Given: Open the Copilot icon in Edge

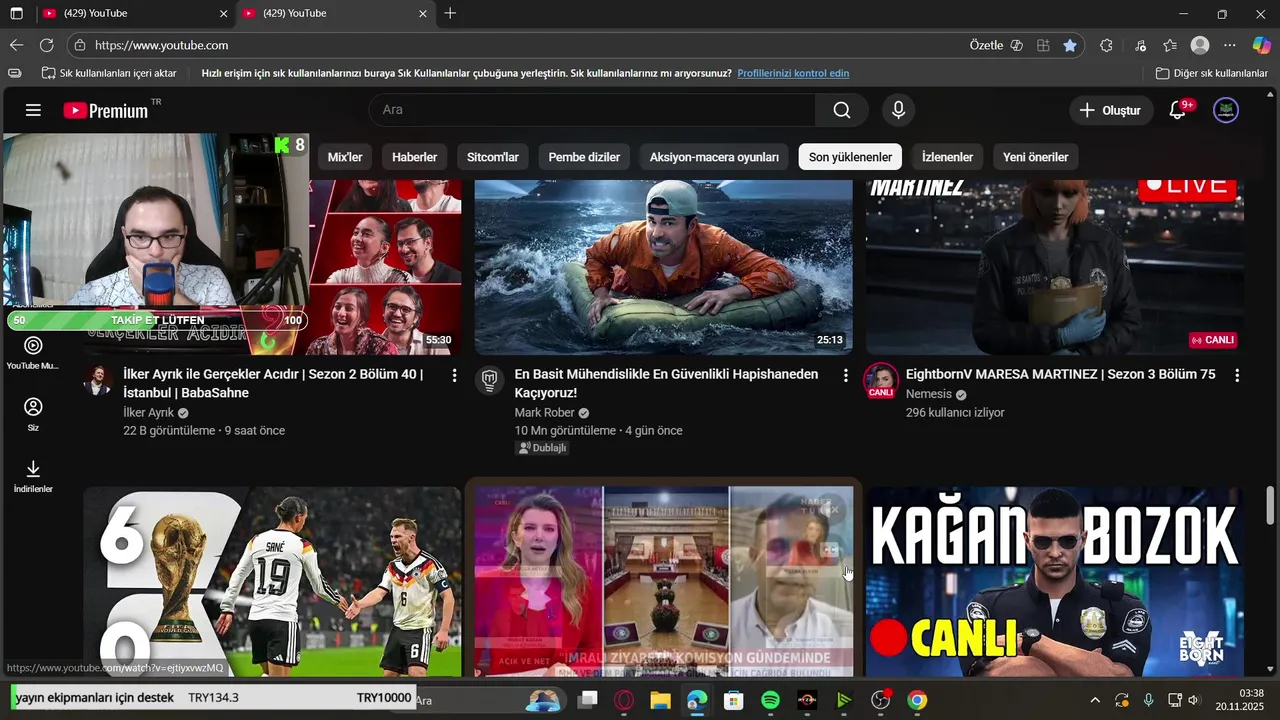Looking at the screenshot, I should pyautogui.click(x=1261, y=45).
